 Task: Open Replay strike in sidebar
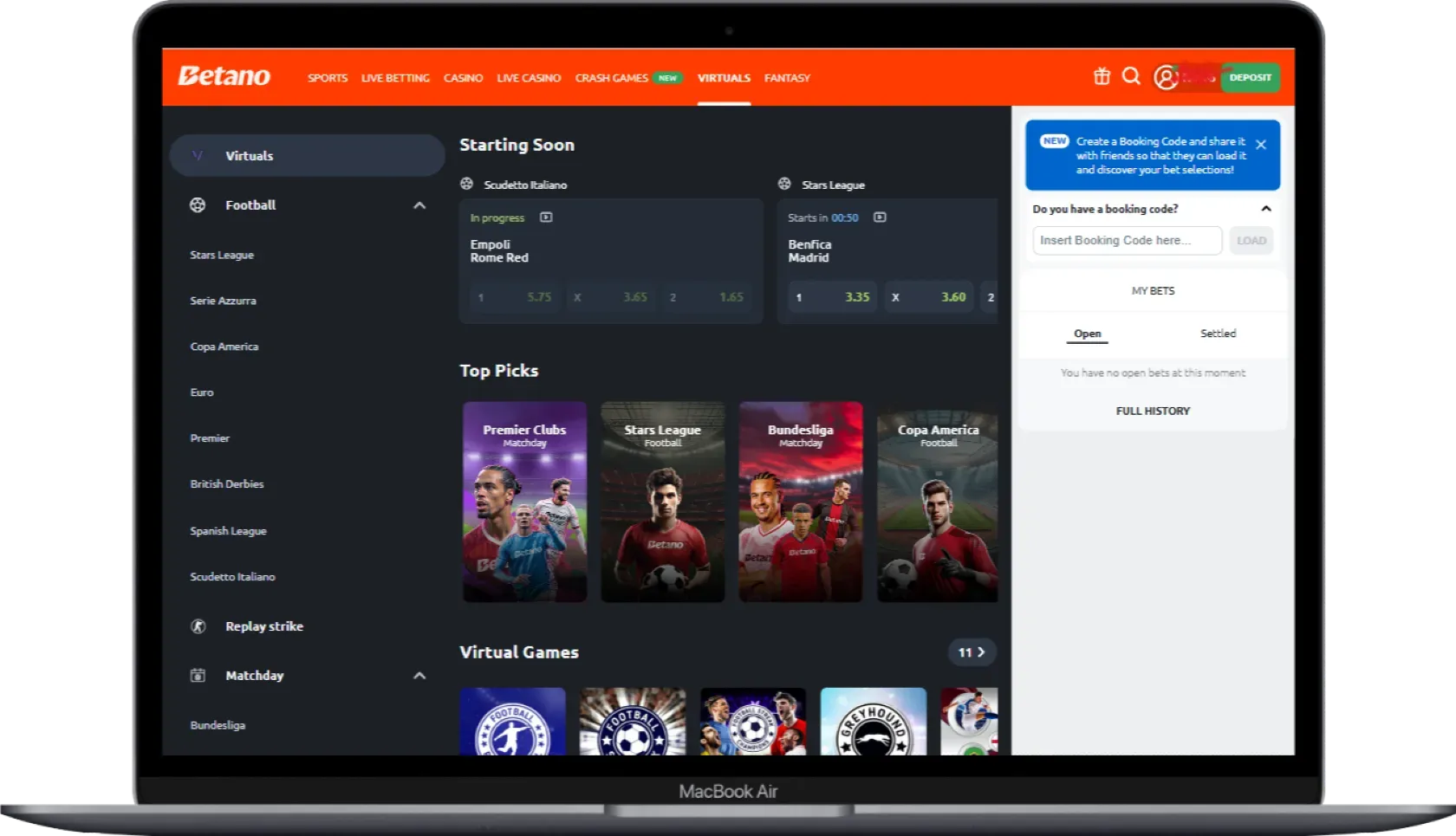point(263,626)
